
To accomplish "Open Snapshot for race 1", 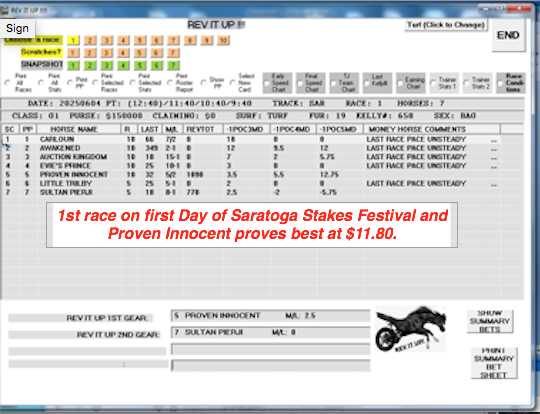I will point(73,65).
